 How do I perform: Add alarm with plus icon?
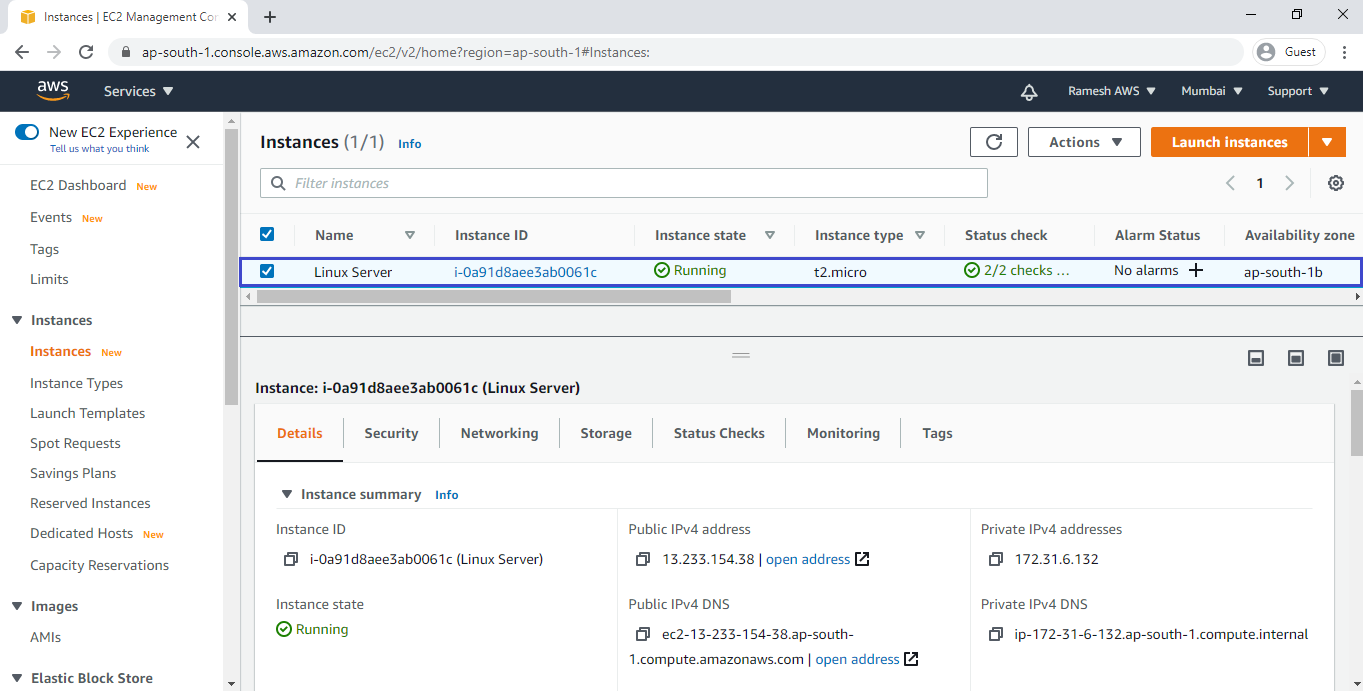pyautogui.click(x=1195, y=270)
